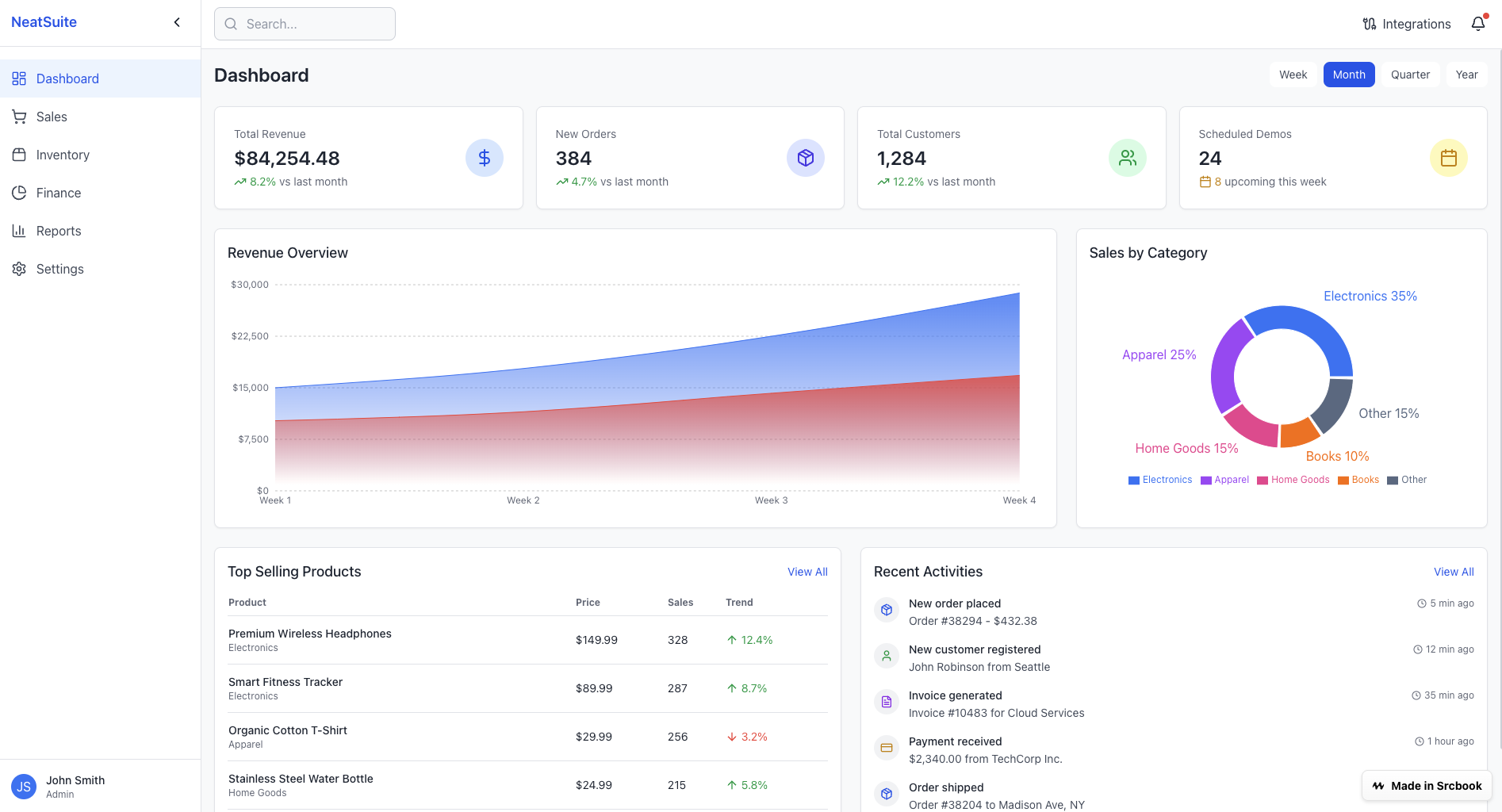Open the Reports chart icon
Image resolution: width=1502 pixels, height=812 pixels.
pos(19,231)
